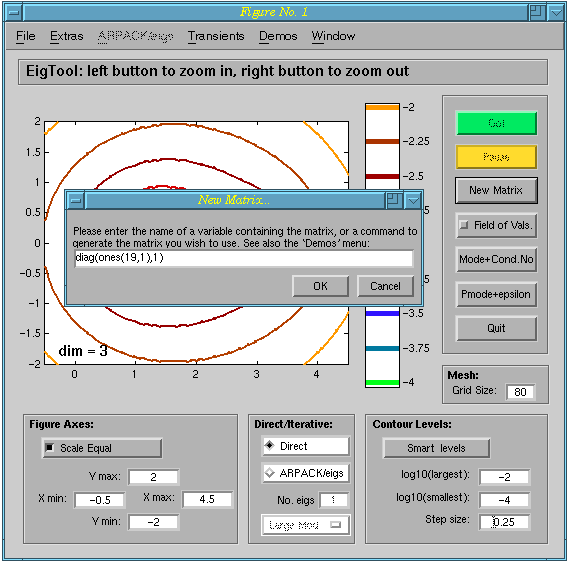The width and height of the screenshot is (569, 563).
Task: Click the New Matrix button
Action: pos(496,190)
